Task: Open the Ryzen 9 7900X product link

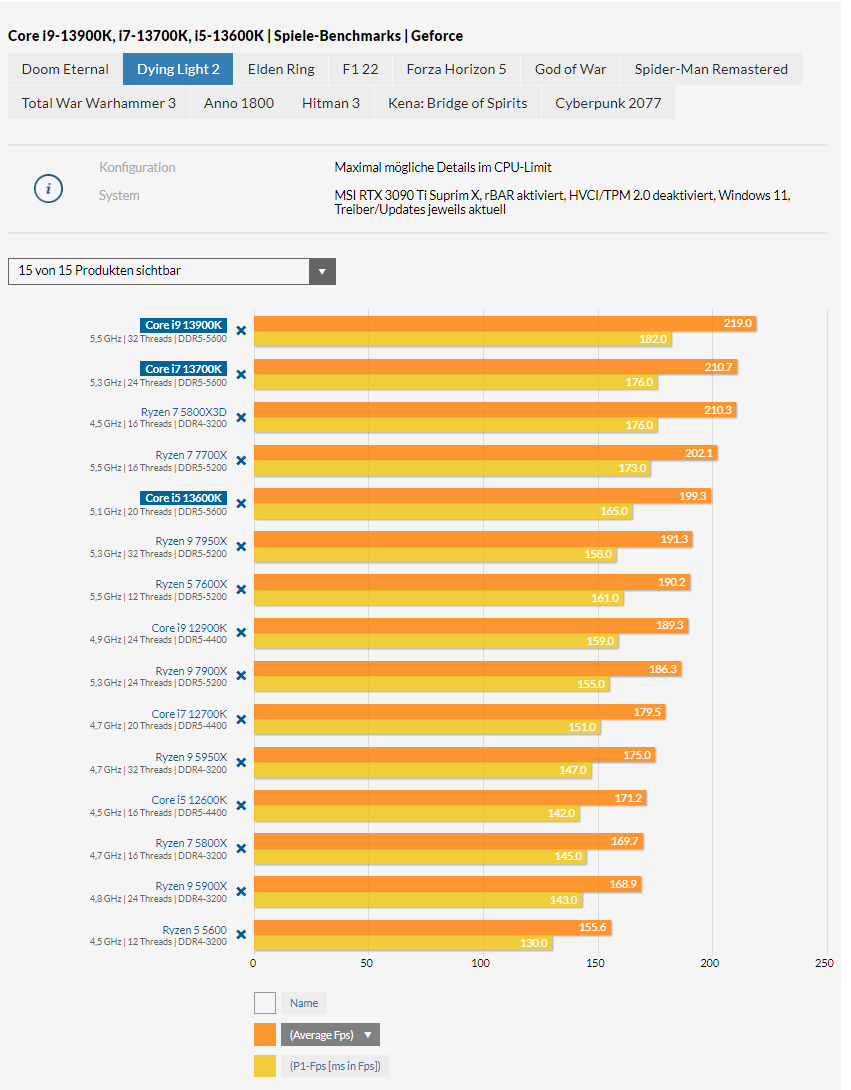Action: [191, 671]
